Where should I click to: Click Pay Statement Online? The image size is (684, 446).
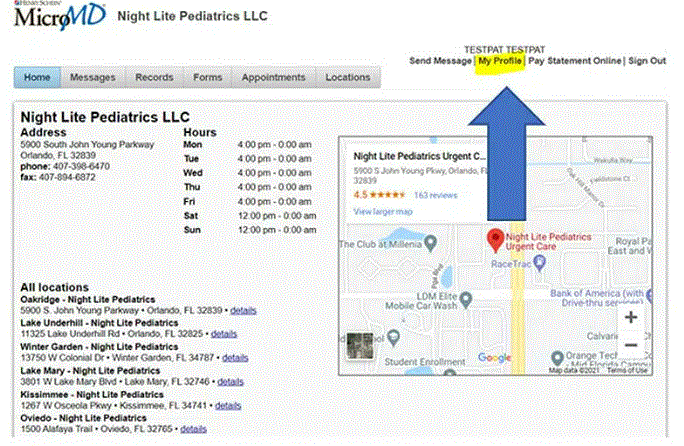pyautogui.click(x=575, y=61)
